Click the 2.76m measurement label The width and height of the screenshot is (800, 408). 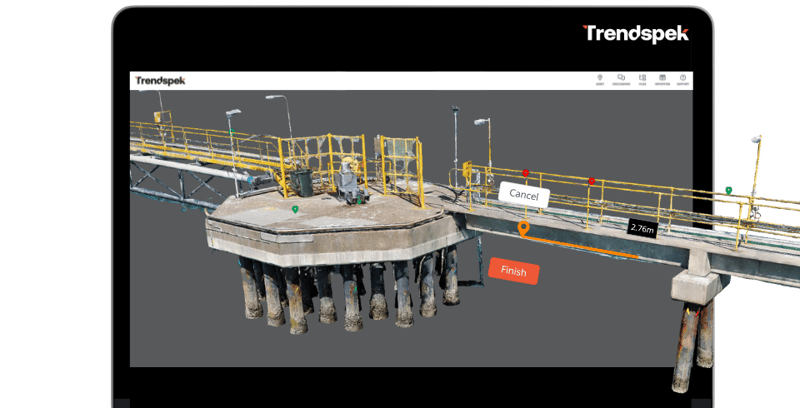coord(642,228)
